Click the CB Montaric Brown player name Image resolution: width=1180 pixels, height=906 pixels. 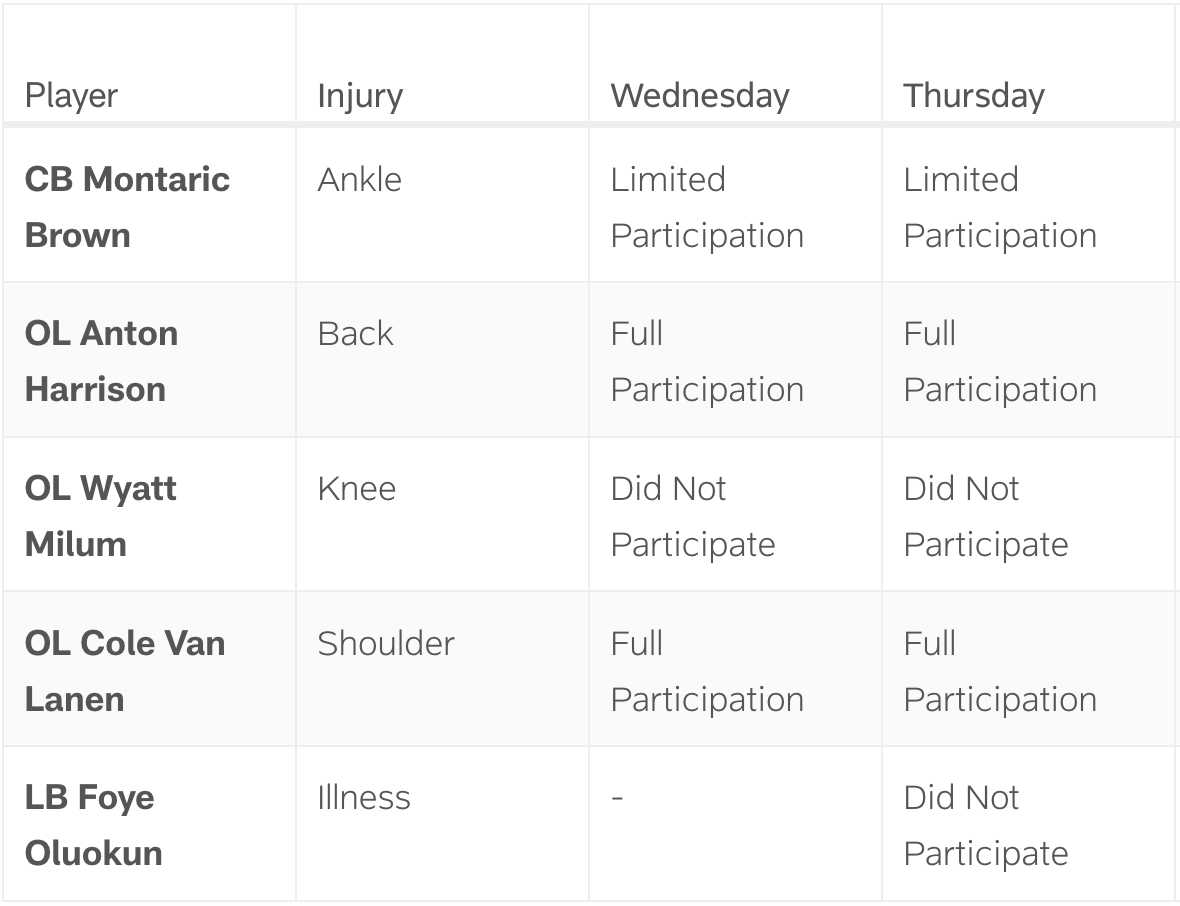[x=127, y=207]
